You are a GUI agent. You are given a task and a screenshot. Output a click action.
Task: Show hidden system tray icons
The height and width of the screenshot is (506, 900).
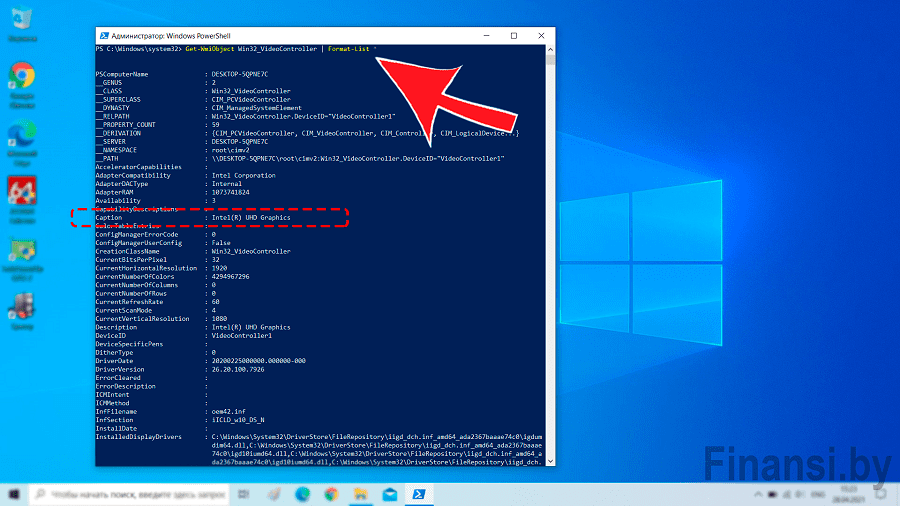[758, 494]
